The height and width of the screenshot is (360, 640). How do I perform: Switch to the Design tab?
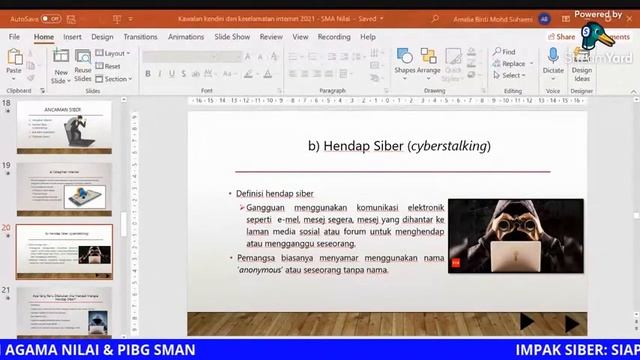click(102, 37)
